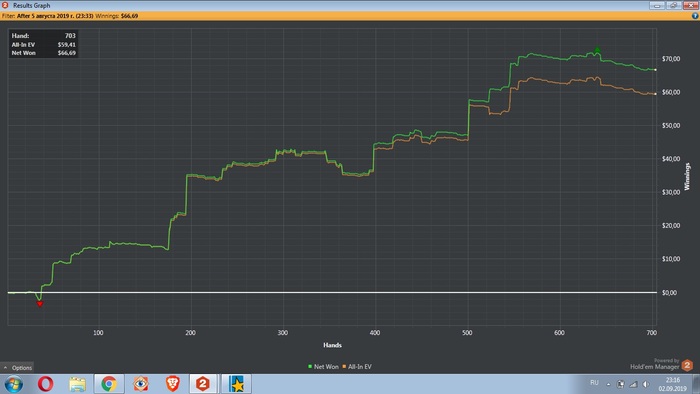Click the 100 hands x-axis label
Viewport: 700px width, 394px height.
pos(98,332)
